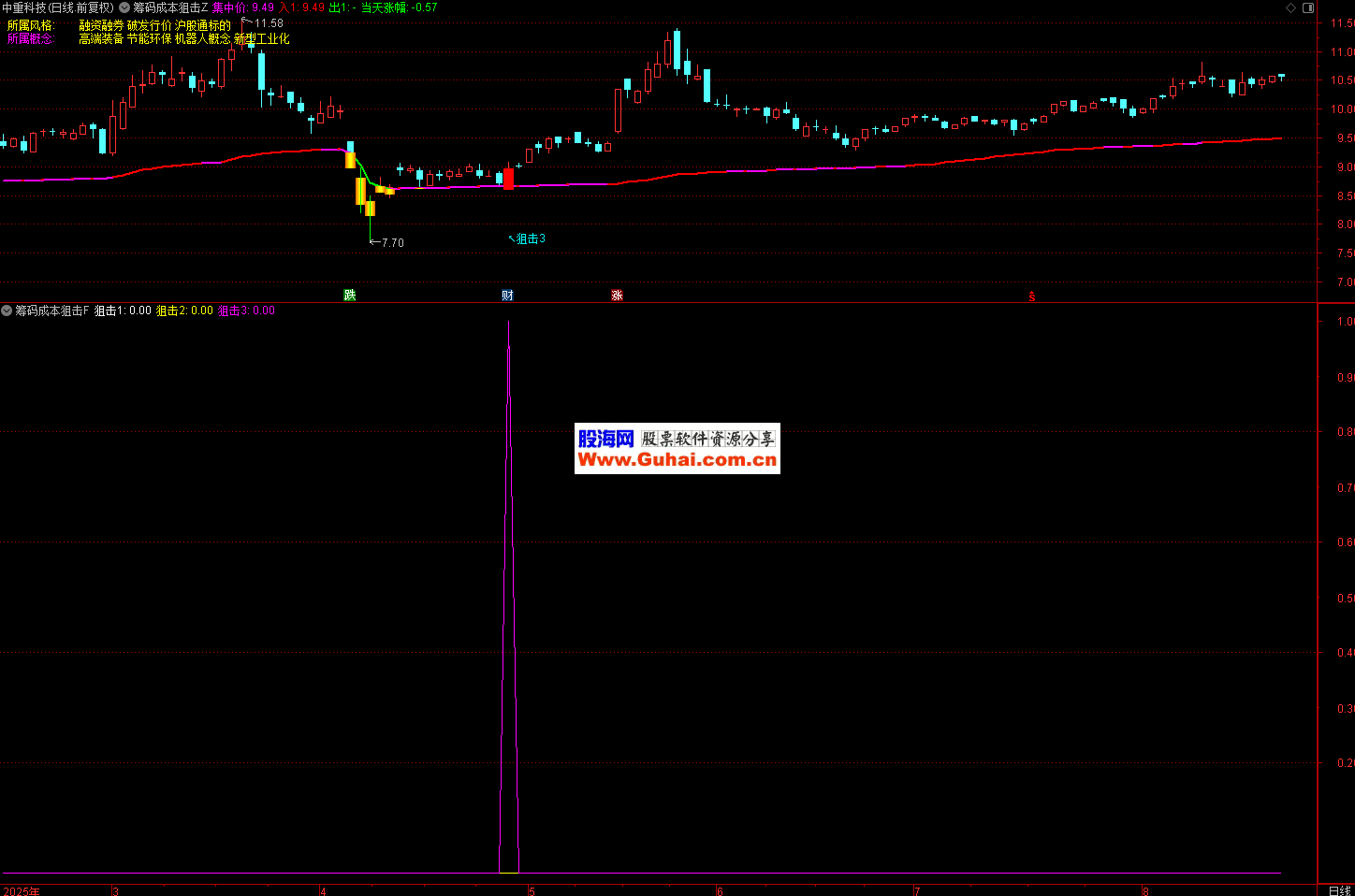Click the green 跌 event marker

click(x=350, y=296)
